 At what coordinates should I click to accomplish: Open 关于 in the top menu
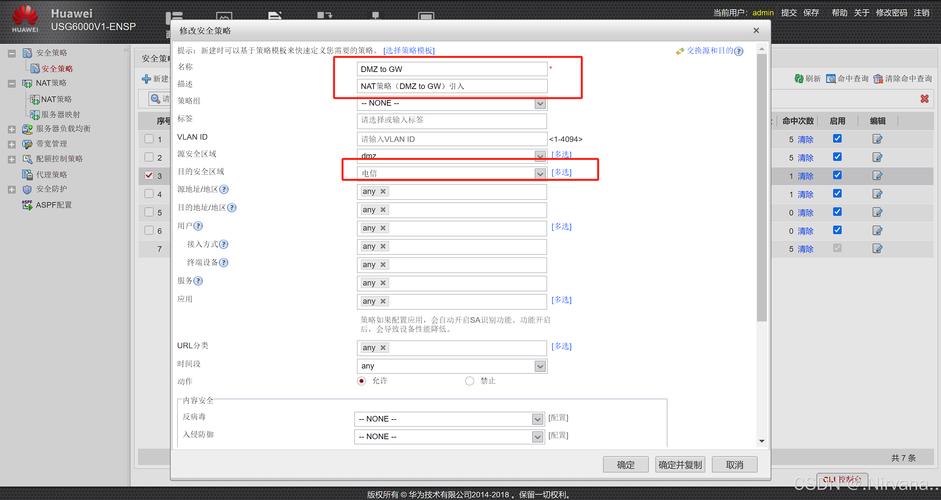[861, 12]
